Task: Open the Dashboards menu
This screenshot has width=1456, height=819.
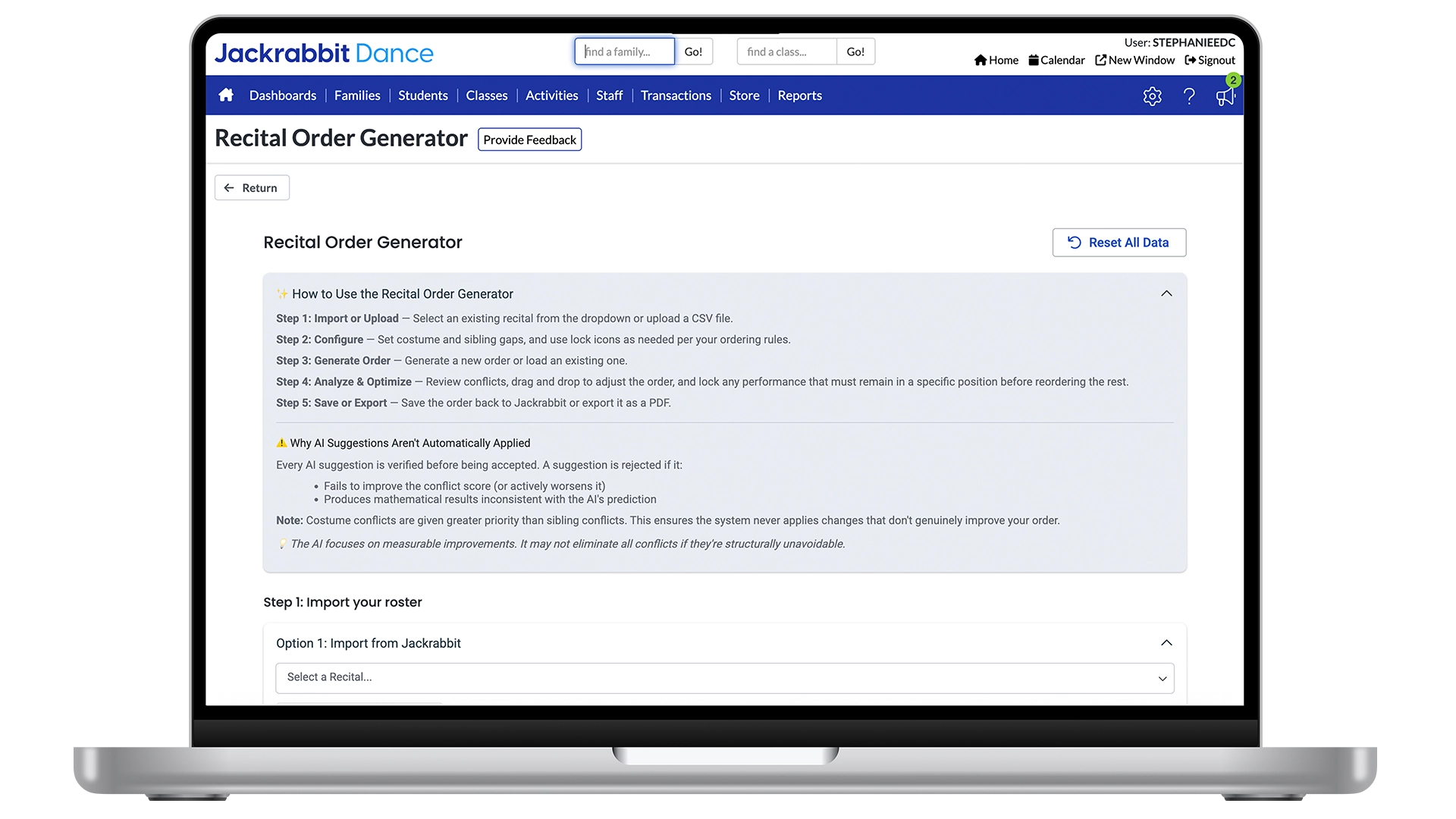Action: (283, 96)
